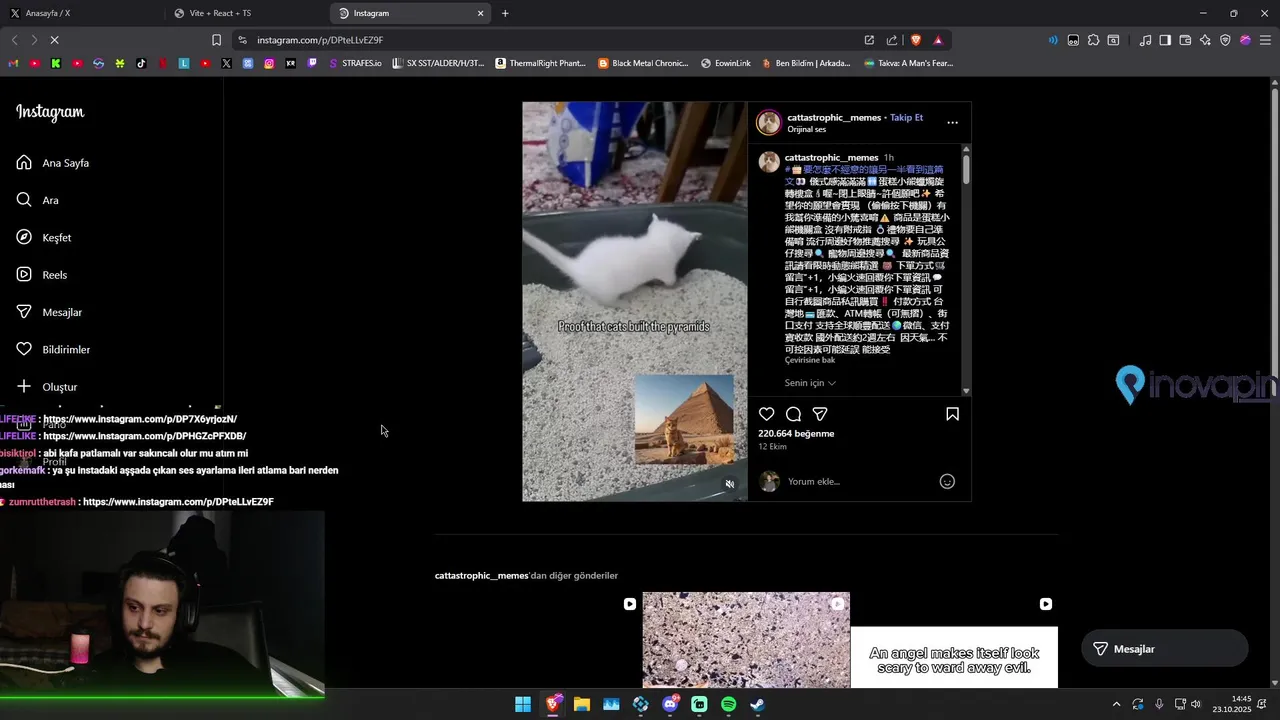Open the Twitch bookmark icon
Image resolution: width=1280 pixels, height=720 pixels.
point(312,63)
